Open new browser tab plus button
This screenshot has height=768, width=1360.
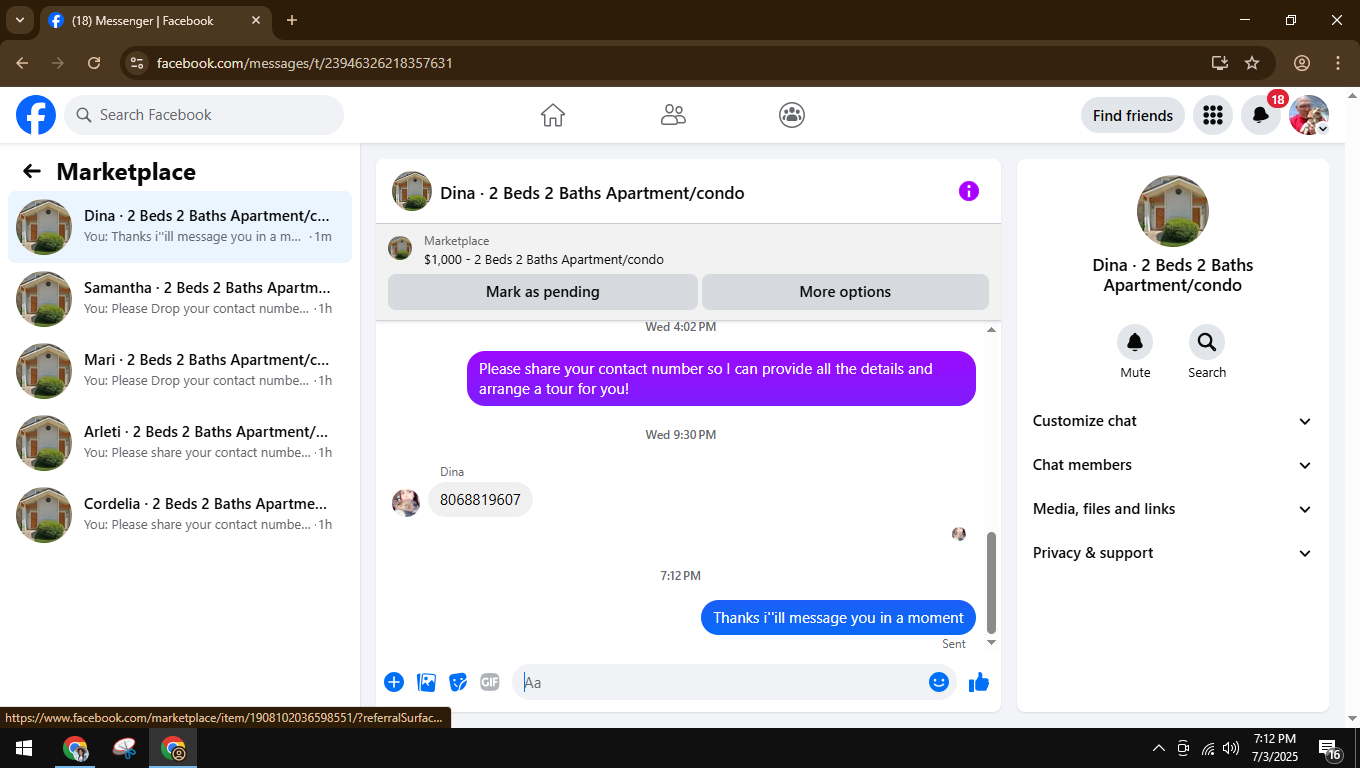point(292,20)
